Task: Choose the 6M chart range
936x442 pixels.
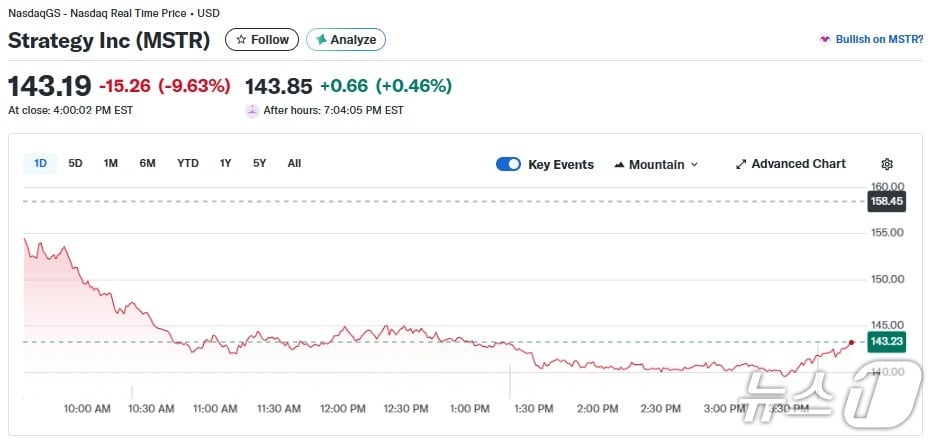Action: [x=147, y=163]
